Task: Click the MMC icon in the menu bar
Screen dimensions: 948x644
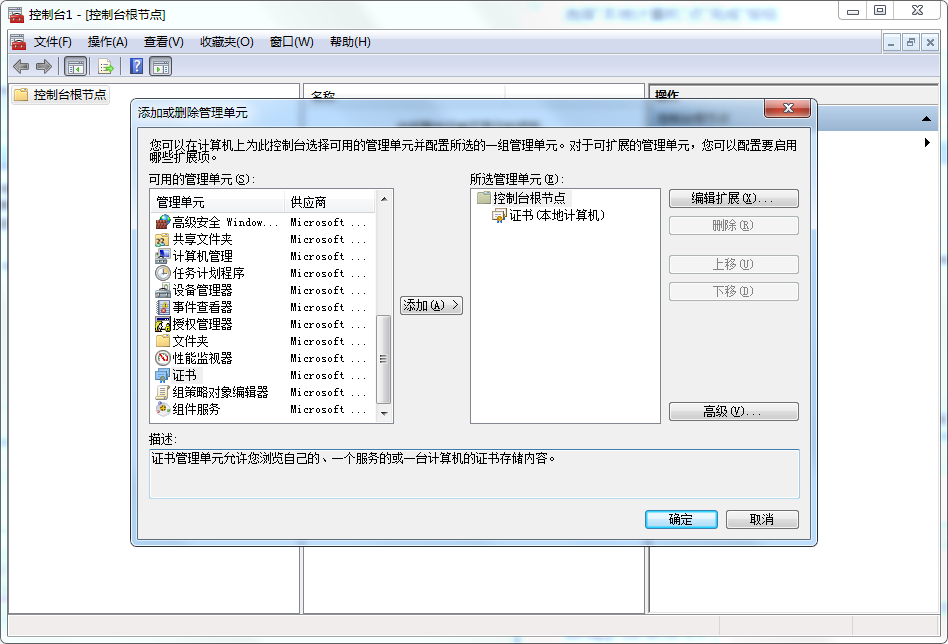Action: tap(18, 42)
